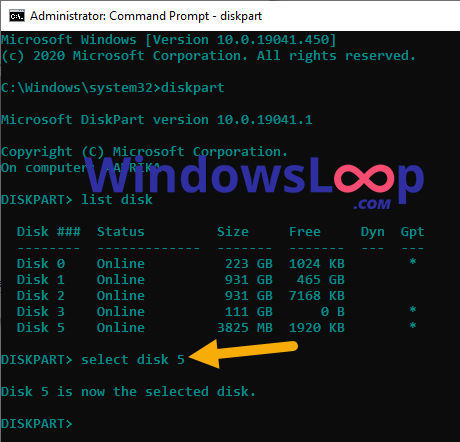
Task: Click the 'Disk 1' row label
Action: tap(41, 280)
